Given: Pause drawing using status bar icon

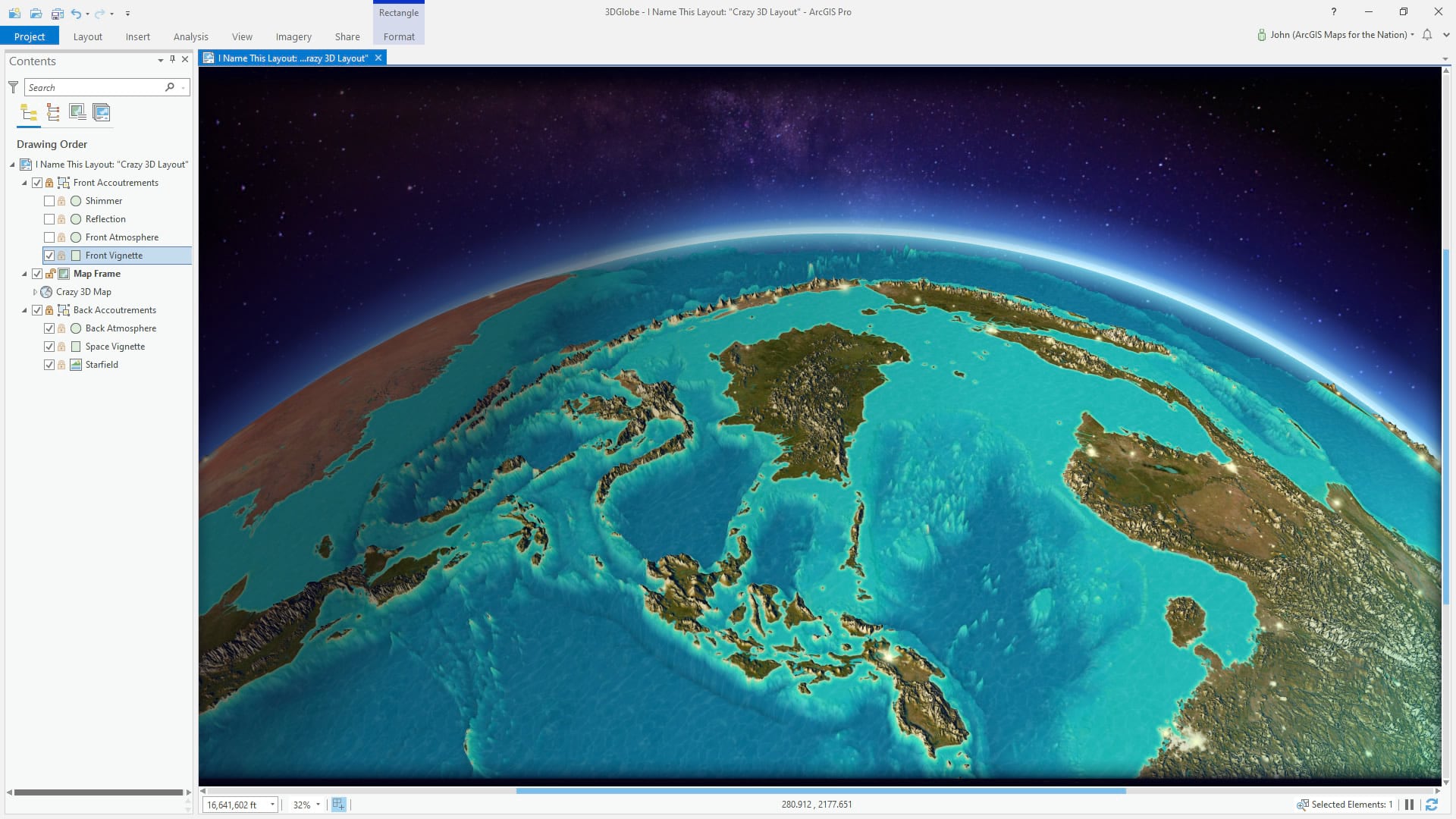Looking at the screenshot, I should (x=1409, y=805).
